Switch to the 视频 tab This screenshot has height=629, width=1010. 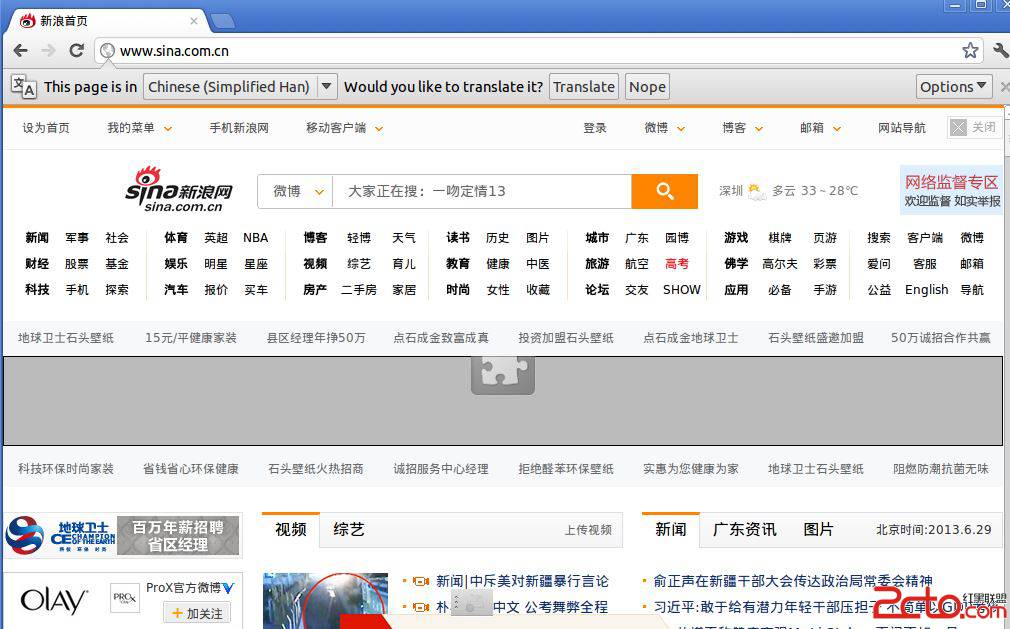tap(291, 530)
